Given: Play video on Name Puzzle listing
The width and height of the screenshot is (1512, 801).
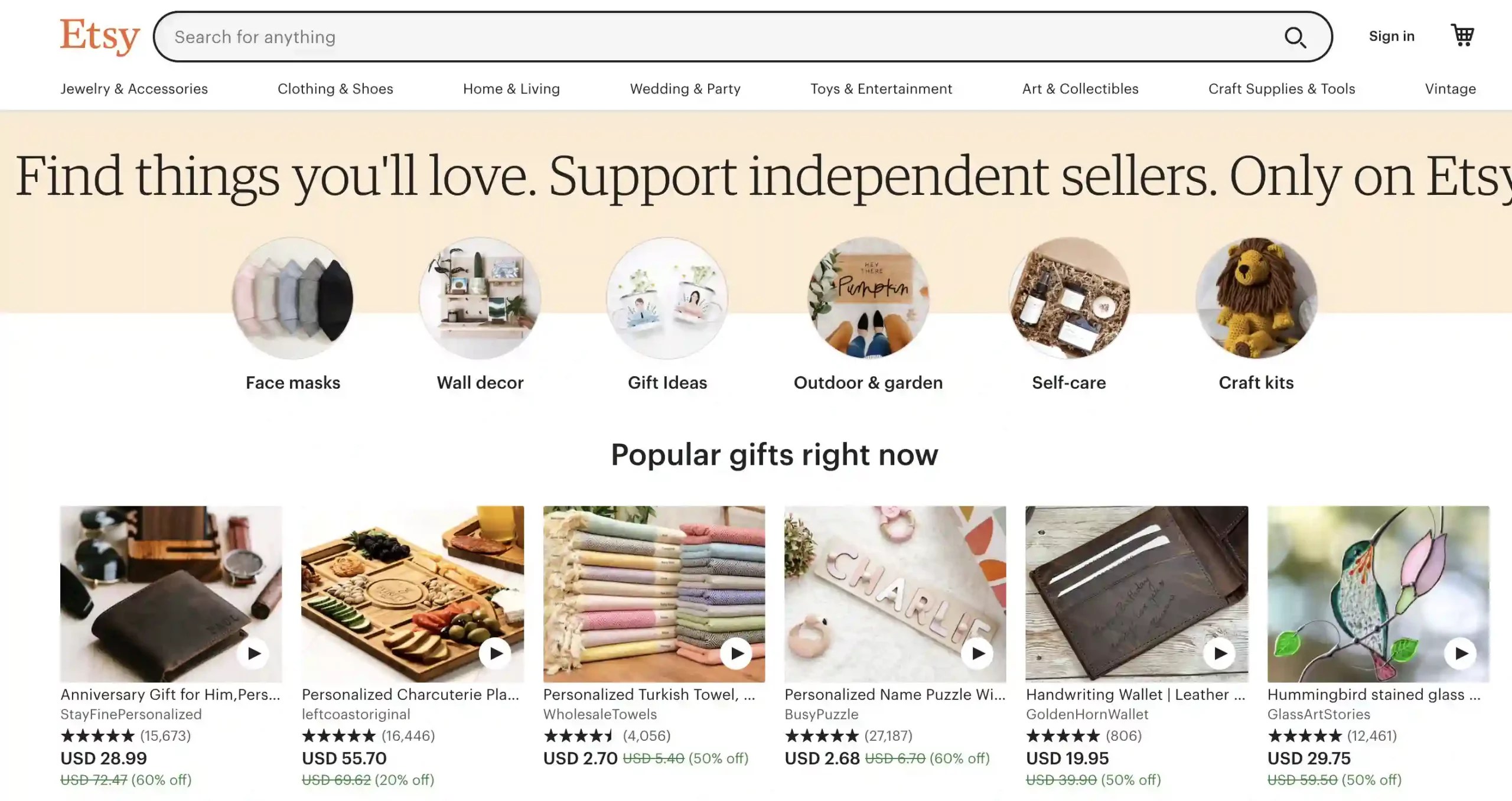Looking at the screenshot, I should tap(978, 653).
